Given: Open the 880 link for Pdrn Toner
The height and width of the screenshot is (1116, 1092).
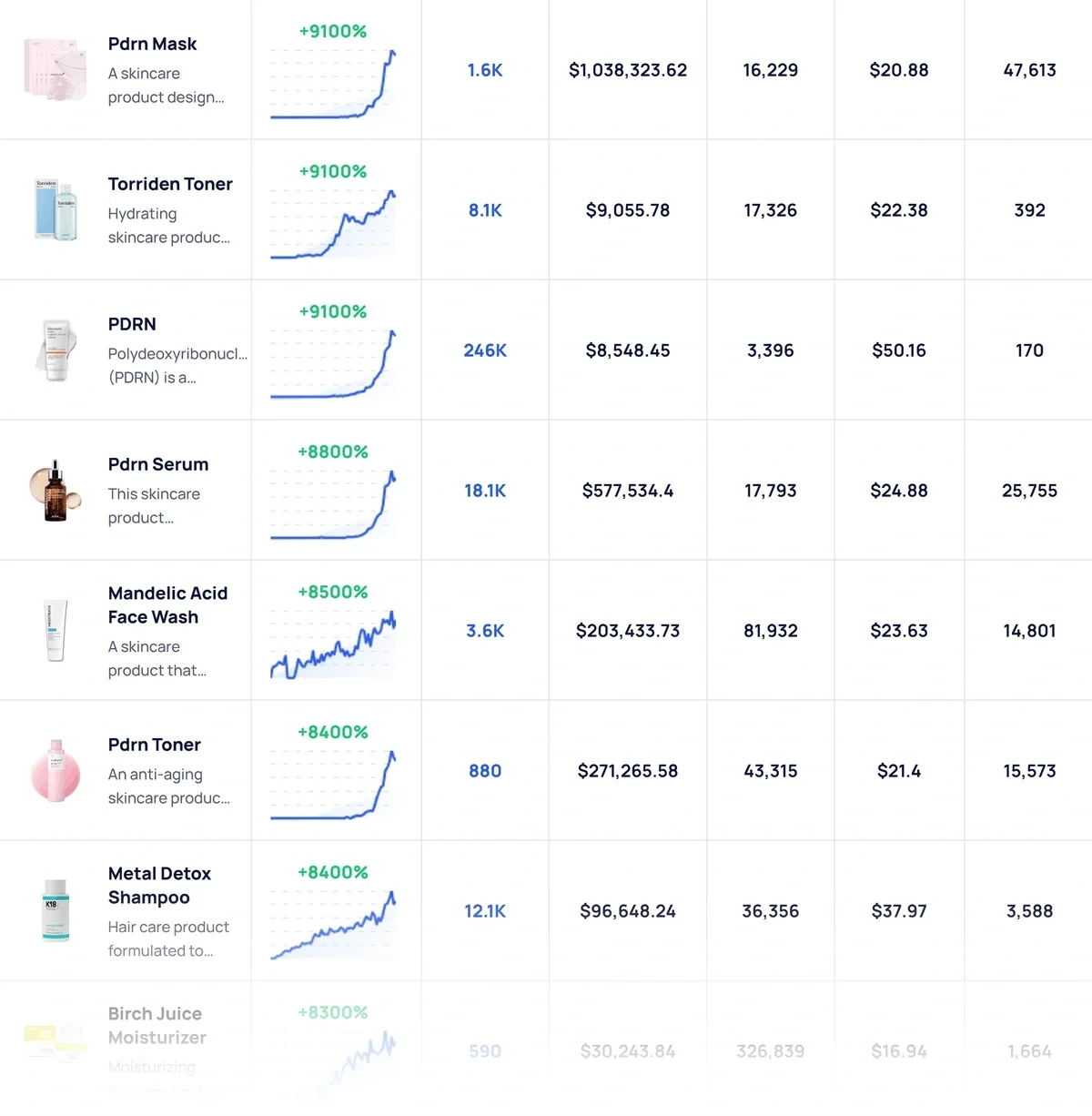Looking at the screenshot, I should [484, 770].
